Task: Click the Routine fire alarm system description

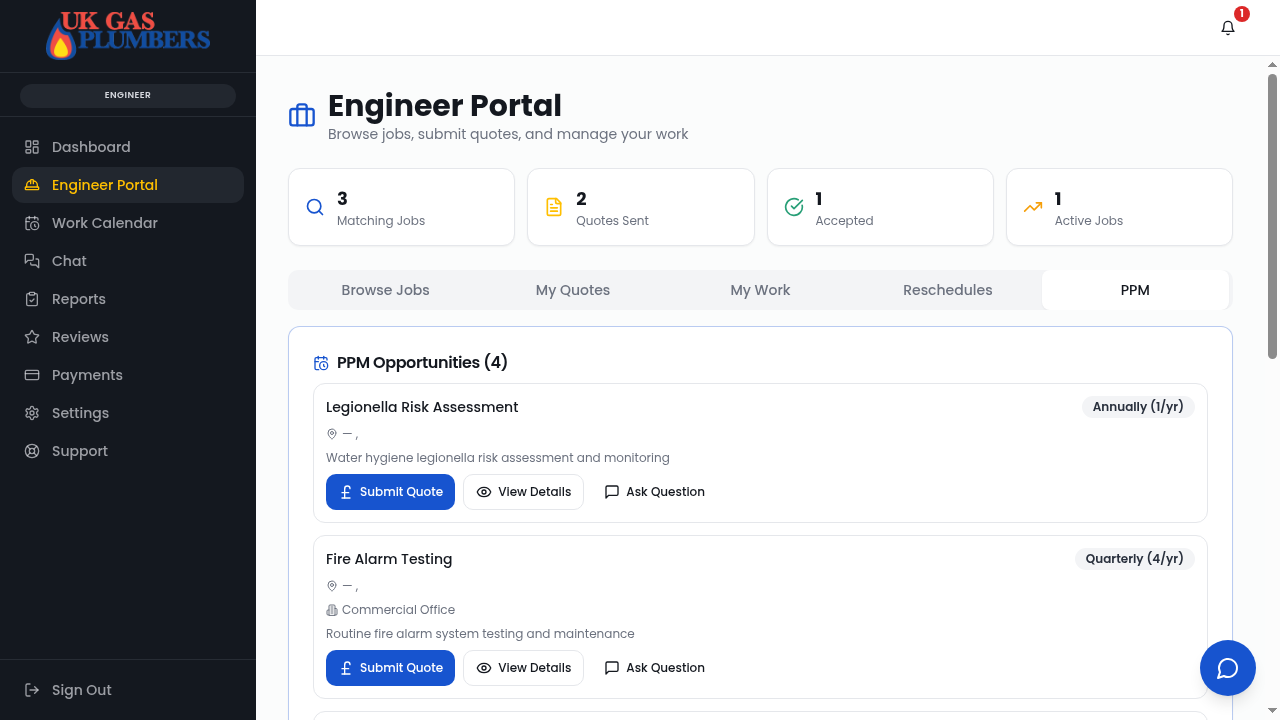Action: [x=480, y=634]
